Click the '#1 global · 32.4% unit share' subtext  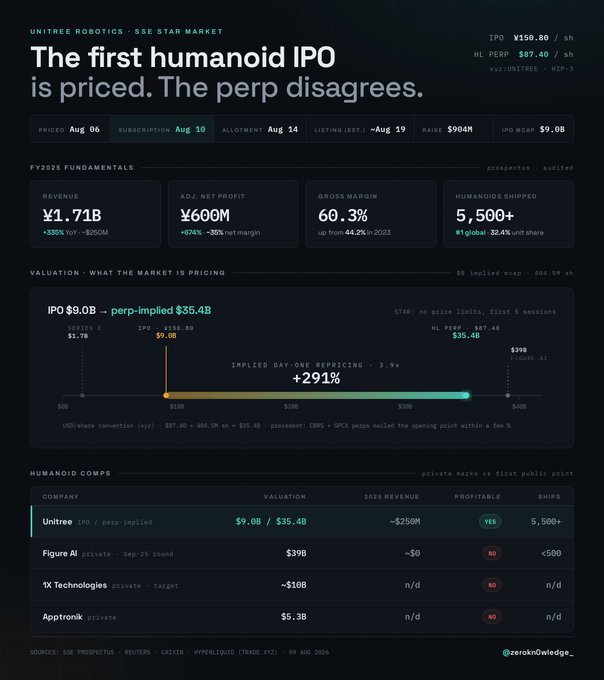pos(500,232)
